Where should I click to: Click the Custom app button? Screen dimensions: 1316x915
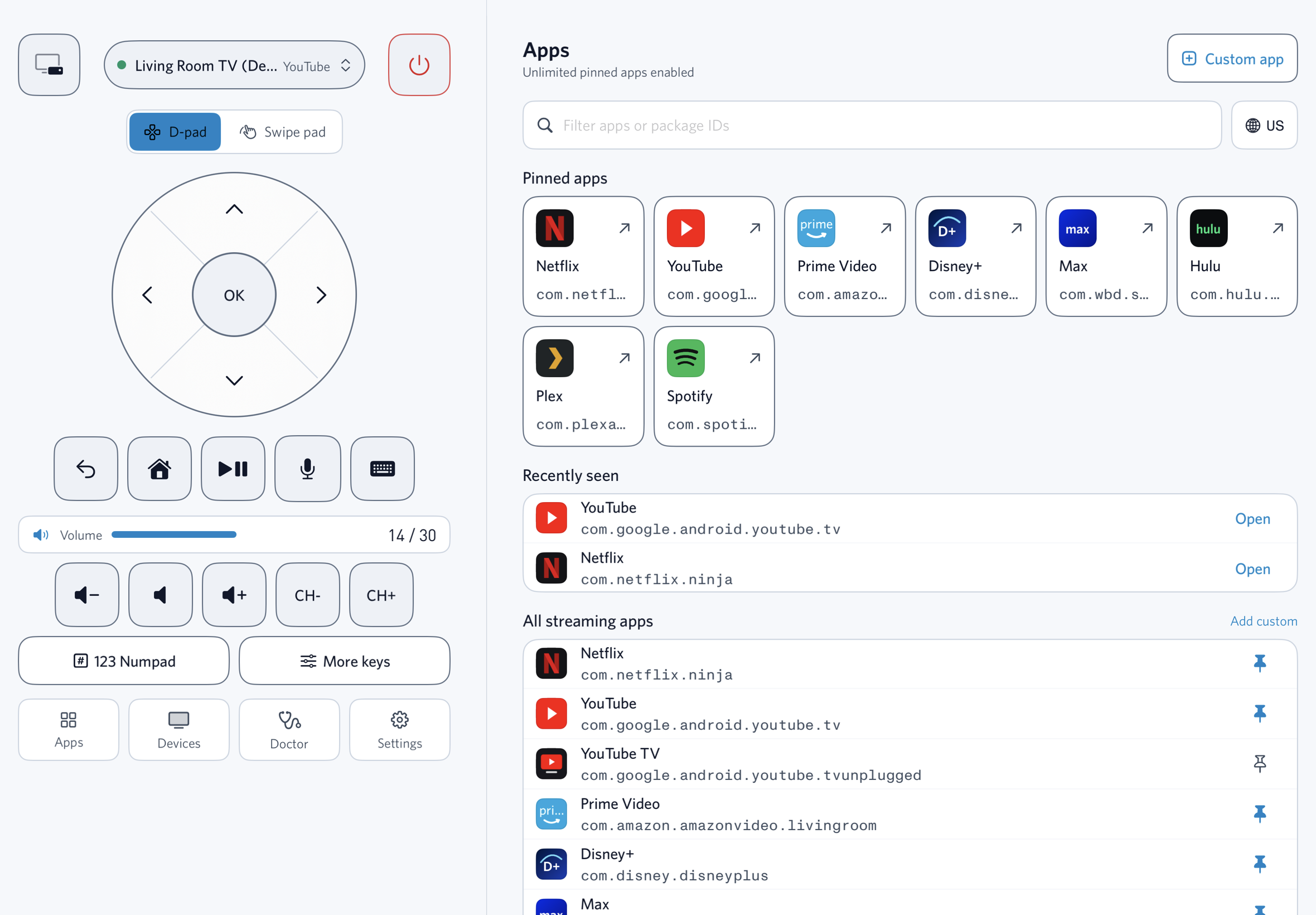click(1232, 59)
